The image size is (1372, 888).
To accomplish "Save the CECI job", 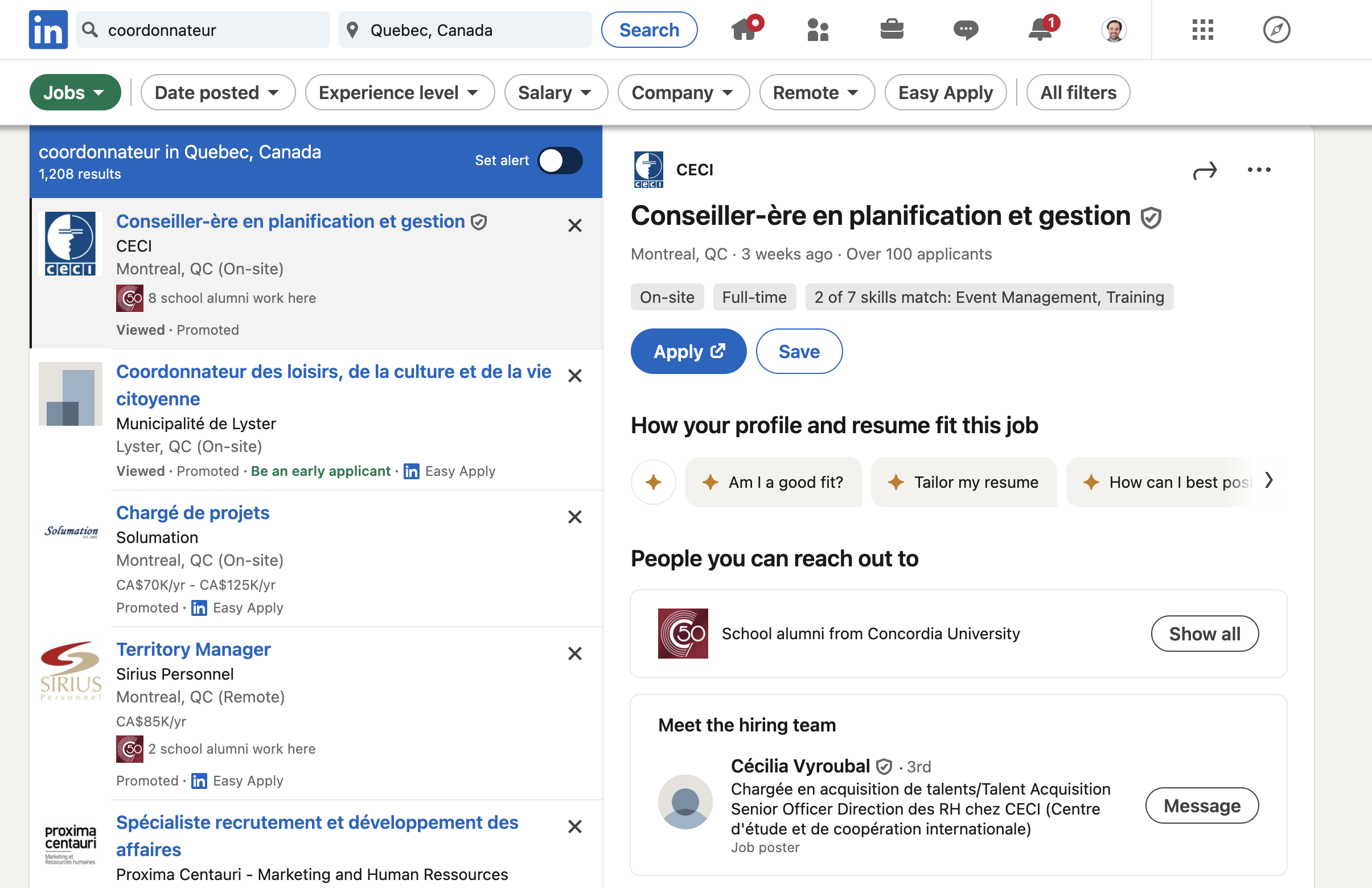I will tap(799, 351).
